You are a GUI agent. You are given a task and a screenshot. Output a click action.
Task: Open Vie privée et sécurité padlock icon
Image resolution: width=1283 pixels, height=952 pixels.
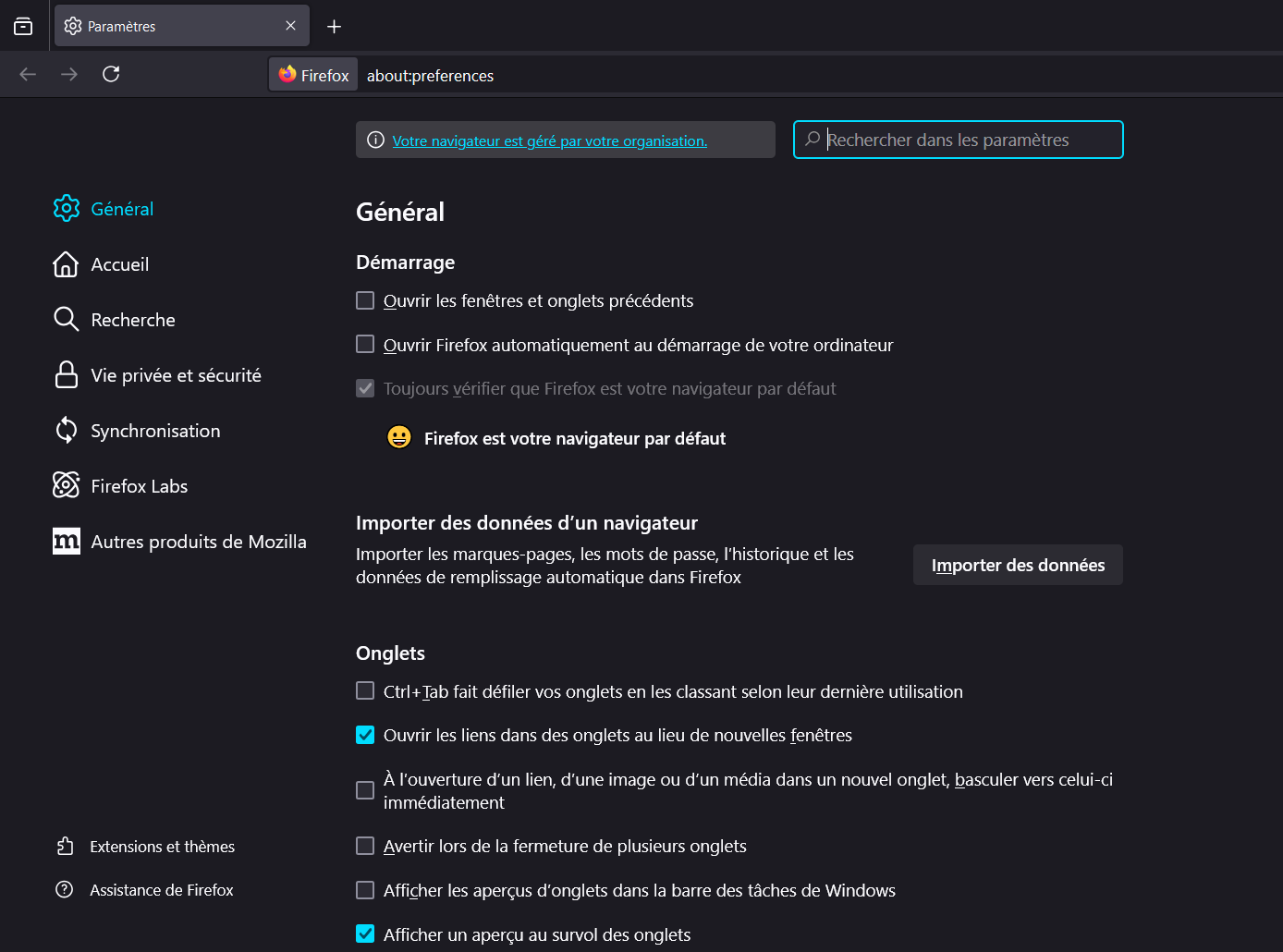click(67, 375)
